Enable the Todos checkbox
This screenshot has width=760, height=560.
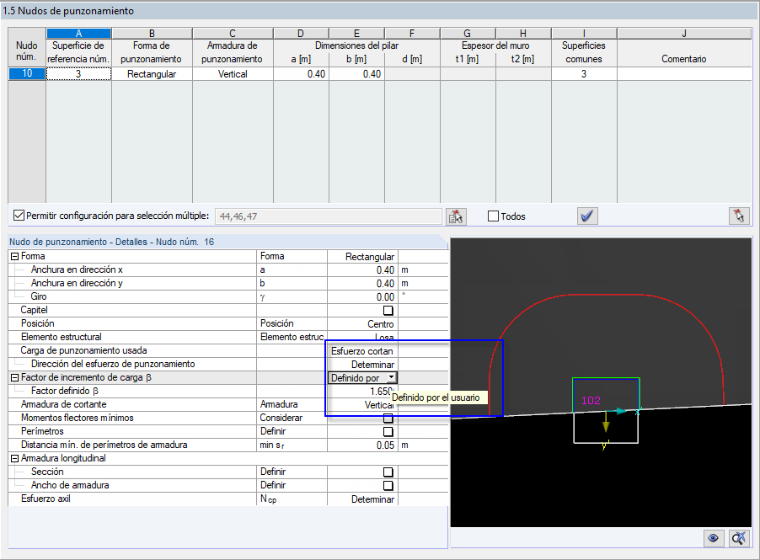(493, 216)
